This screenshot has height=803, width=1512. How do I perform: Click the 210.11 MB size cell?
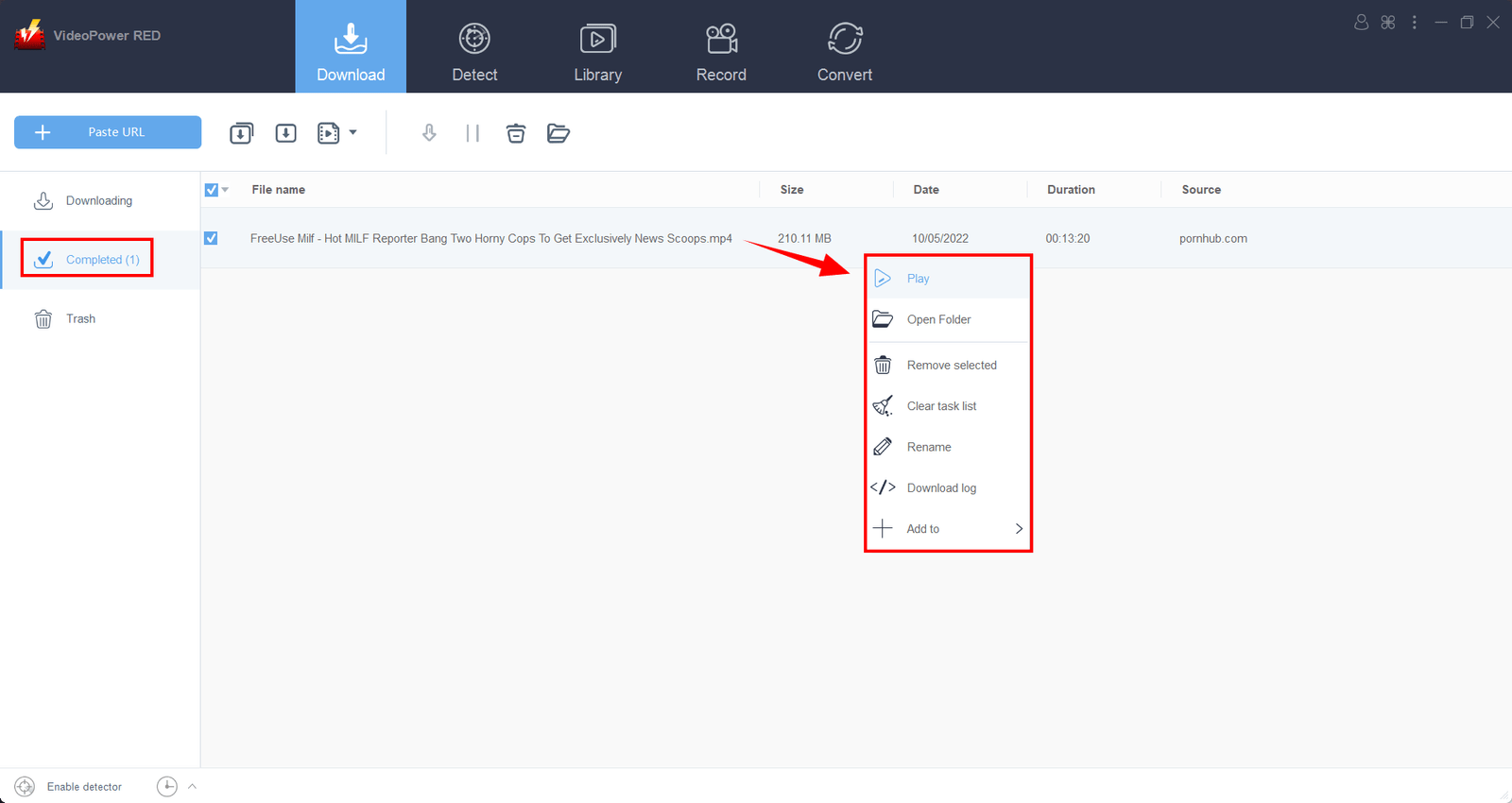[804, 239]
